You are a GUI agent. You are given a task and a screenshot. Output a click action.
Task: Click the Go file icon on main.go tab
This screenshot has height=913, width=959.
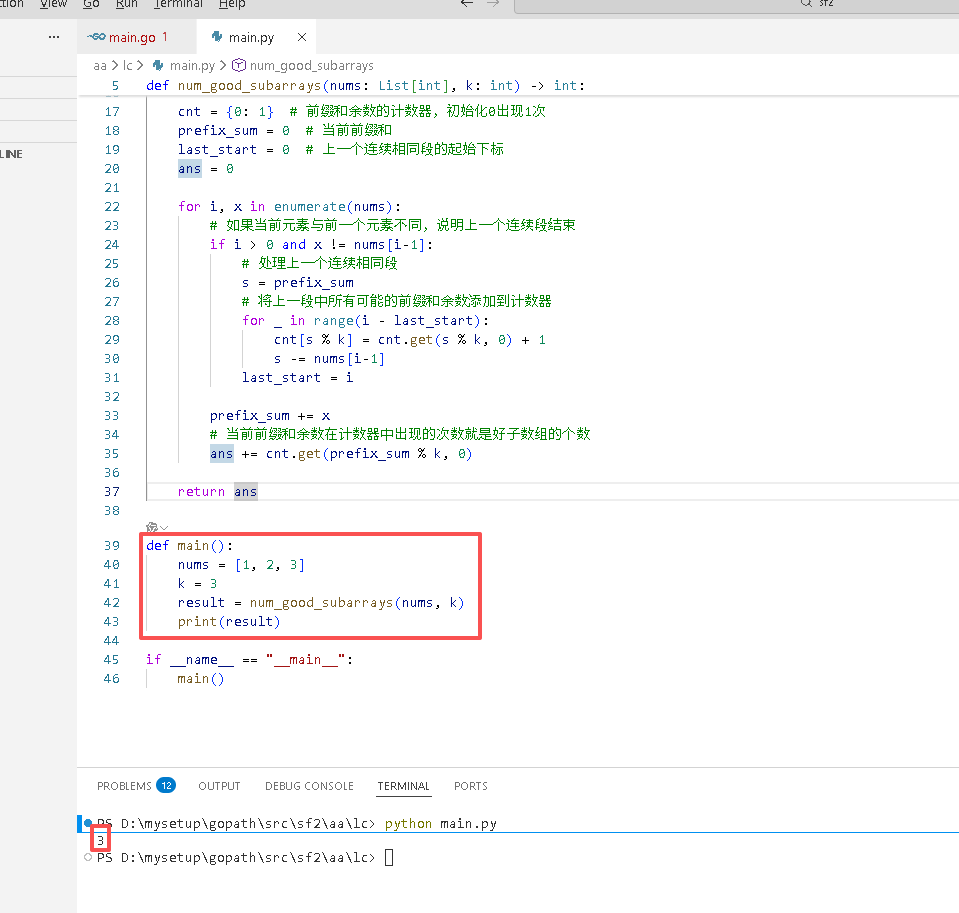(x=96, y=37)
